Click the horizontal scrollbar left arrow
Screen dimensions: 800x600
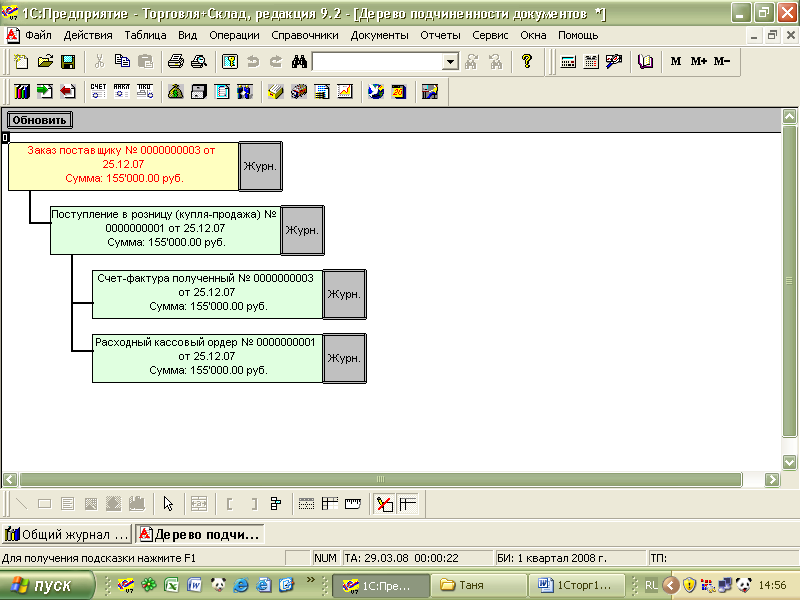pos(10,480)
